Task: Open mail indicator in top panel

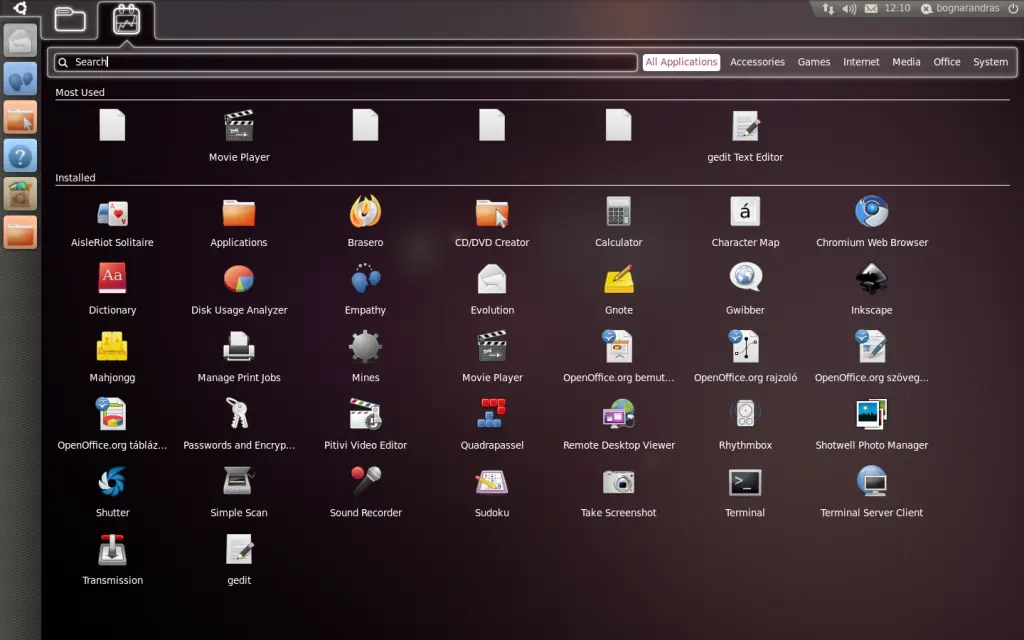Action: point(871,8)
